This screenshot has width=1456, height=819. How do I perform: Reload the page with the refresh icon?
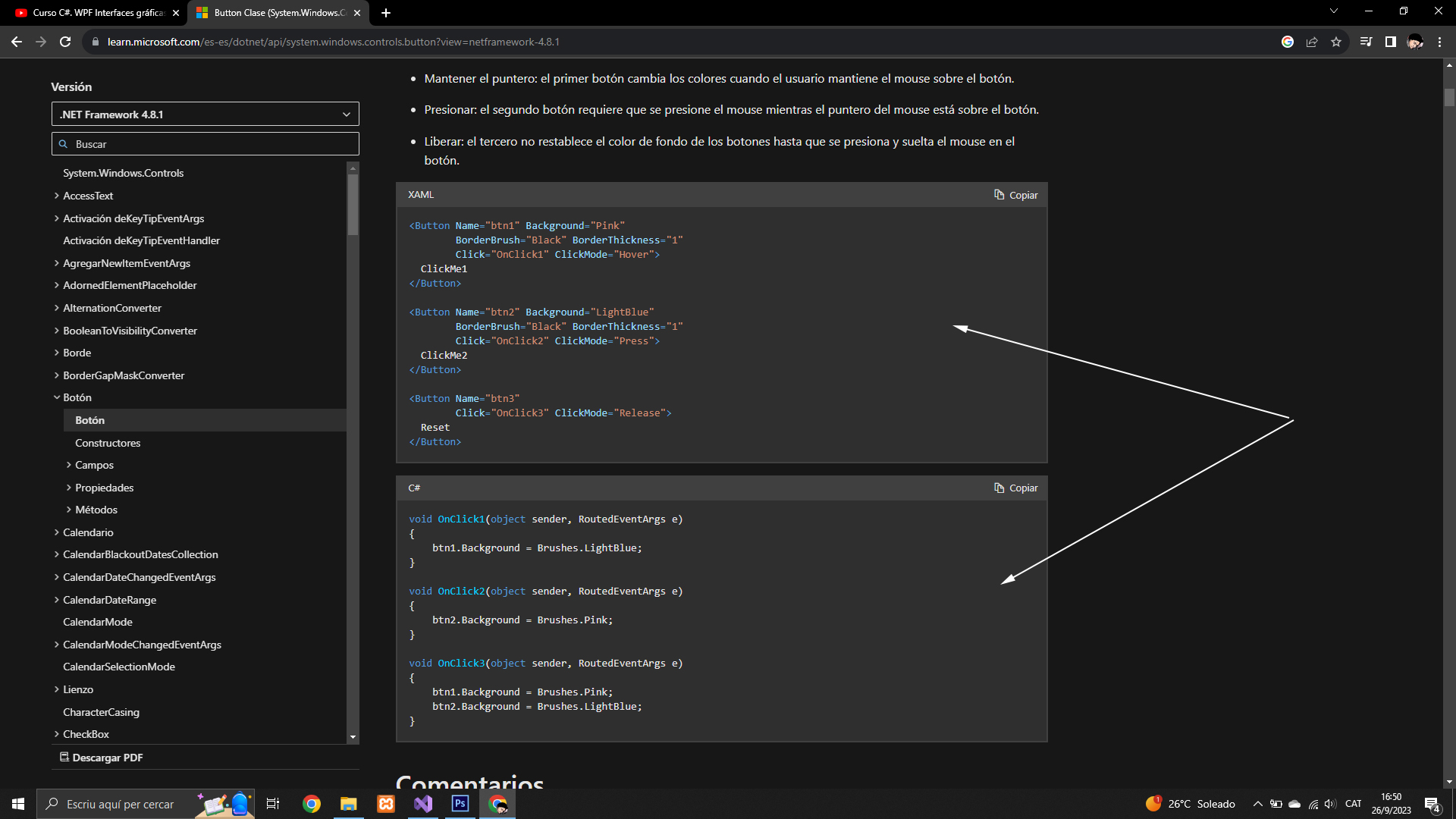tap(65, 42)
